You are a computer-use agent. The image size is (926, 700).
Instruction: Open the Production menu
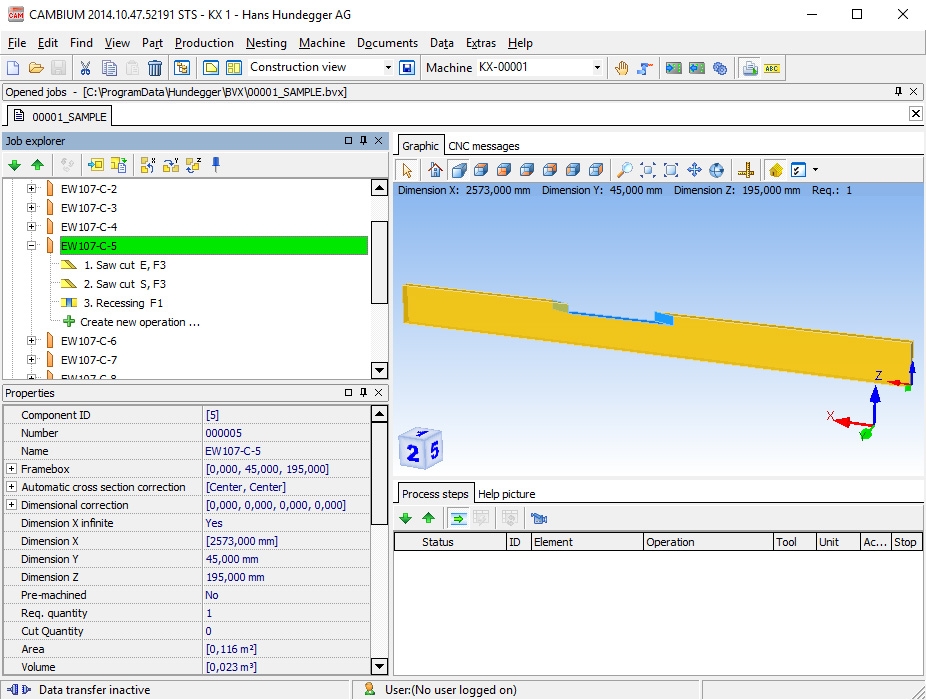pyautogui.click(x=204, y=43)
